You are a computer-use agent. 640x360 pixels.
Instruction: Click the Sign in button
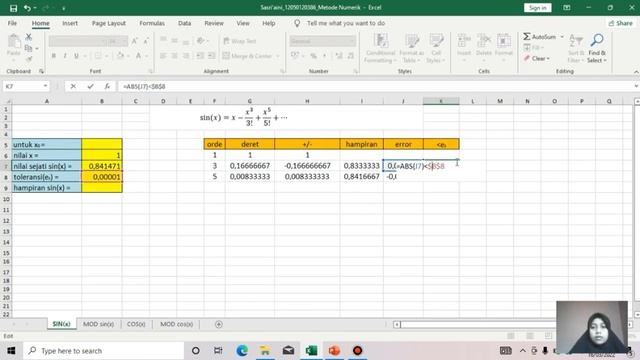(538, 8)
